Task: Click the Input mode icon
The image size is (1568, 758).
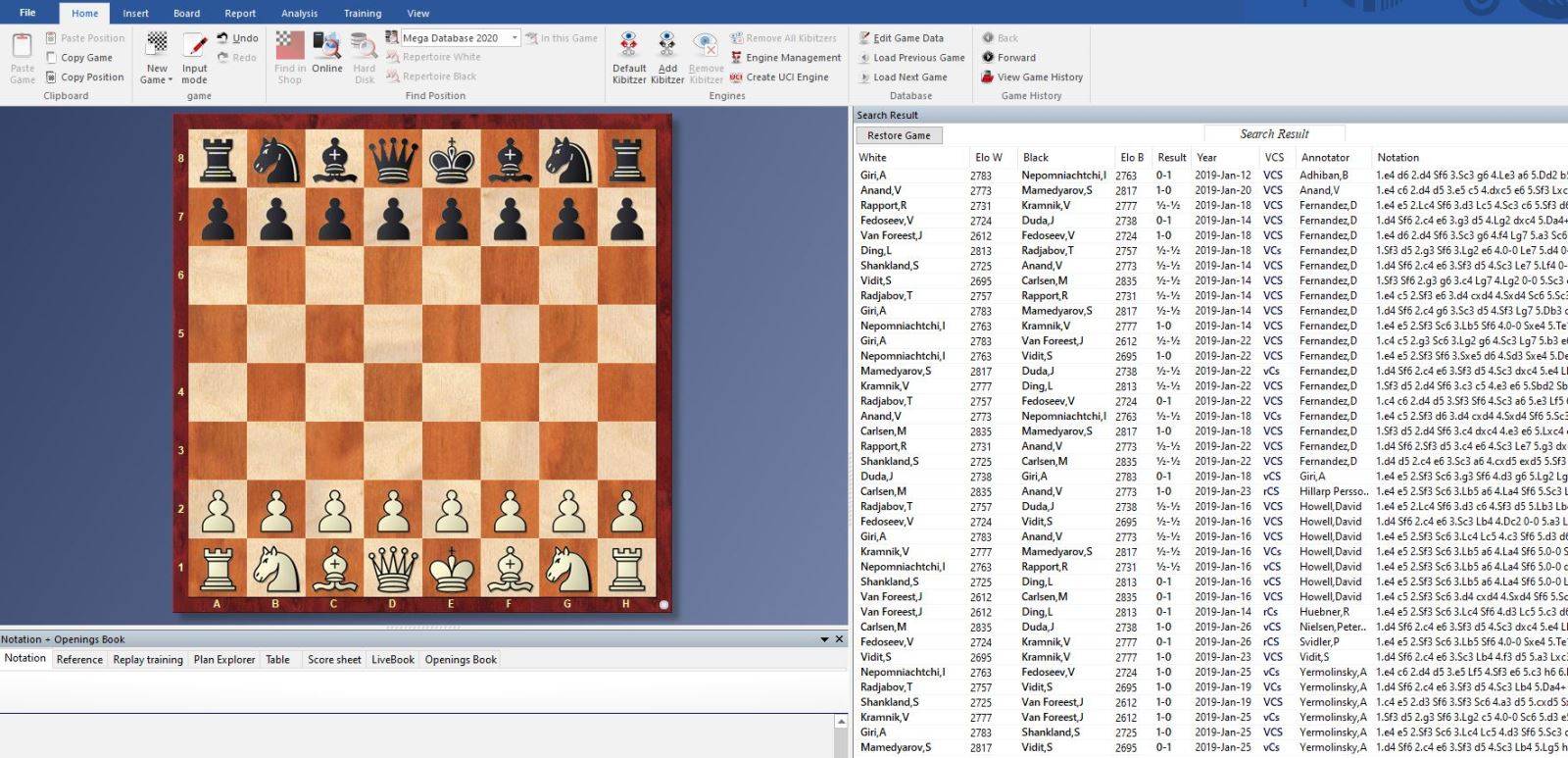Action: click(x=194, y=45)
